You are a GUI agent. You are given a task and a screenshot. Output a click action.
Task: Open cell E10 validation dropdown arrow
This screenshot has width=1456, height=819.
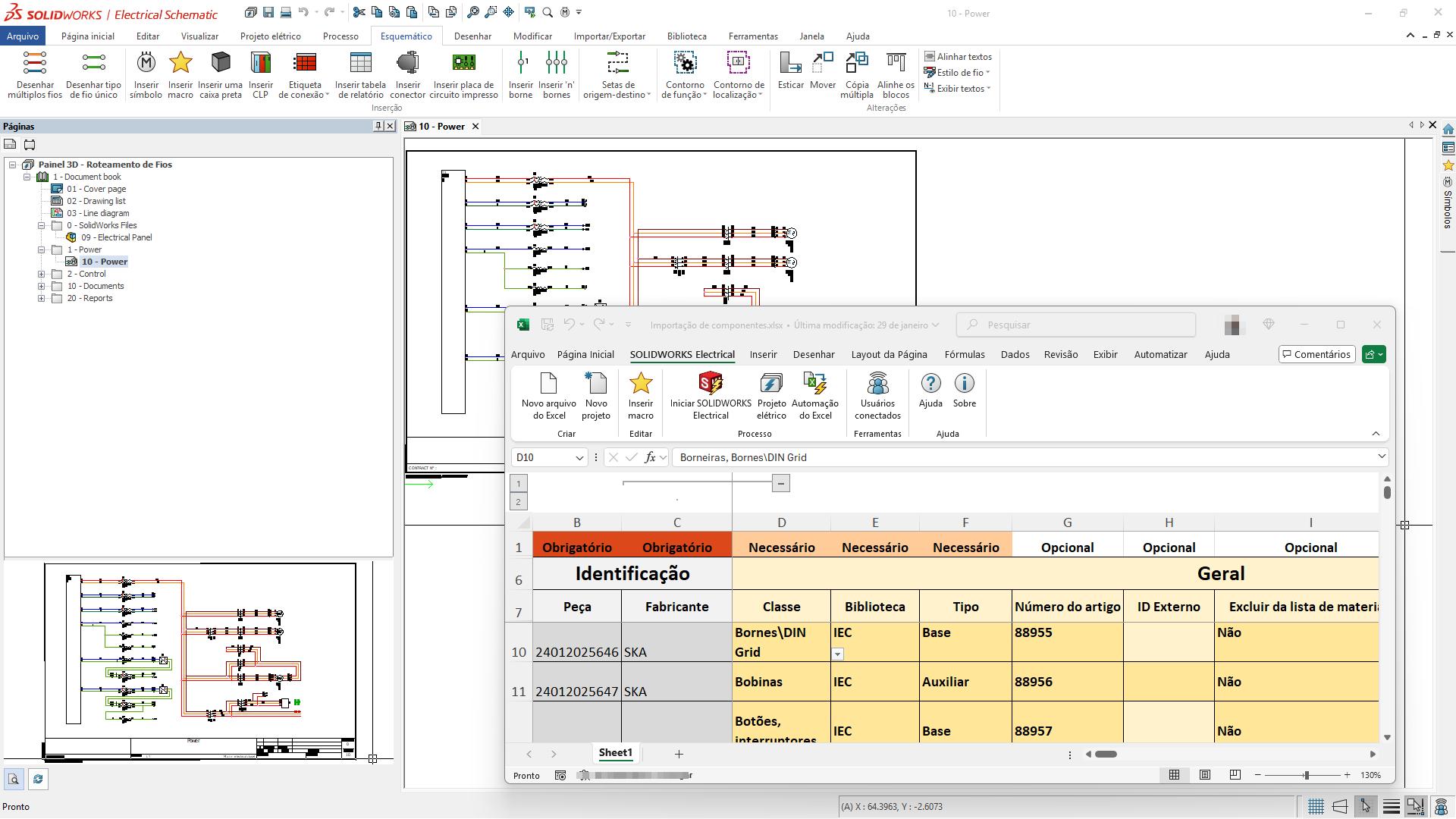coord(838,654)
